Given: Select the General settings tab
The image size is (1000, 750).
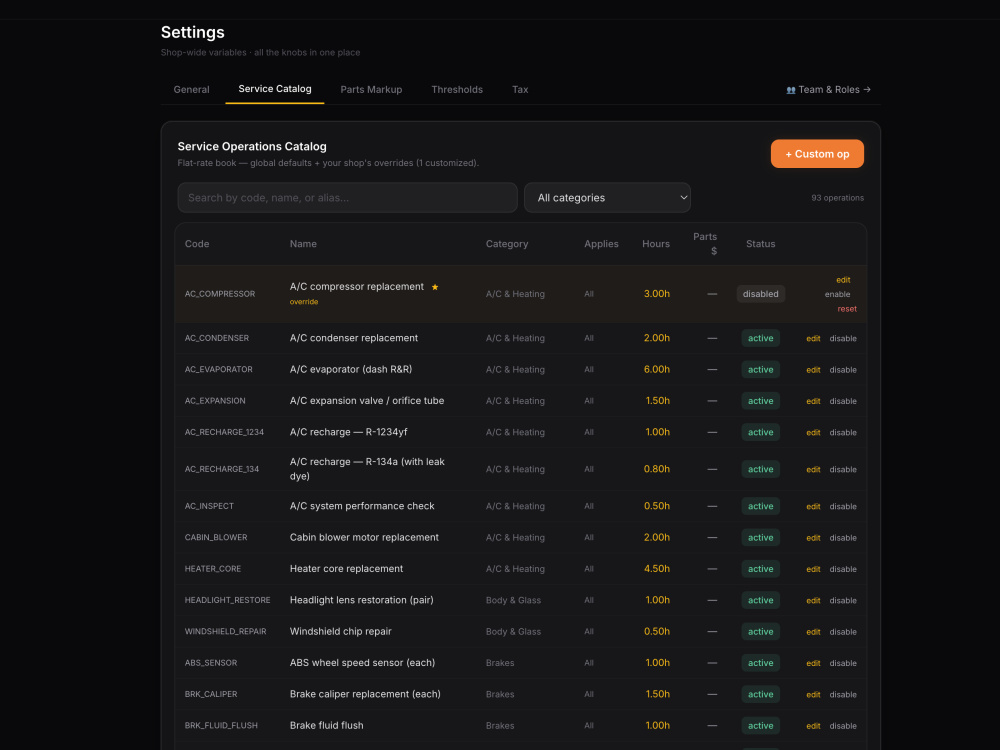Looking at the screenshot, I should (x=191, y=89).
